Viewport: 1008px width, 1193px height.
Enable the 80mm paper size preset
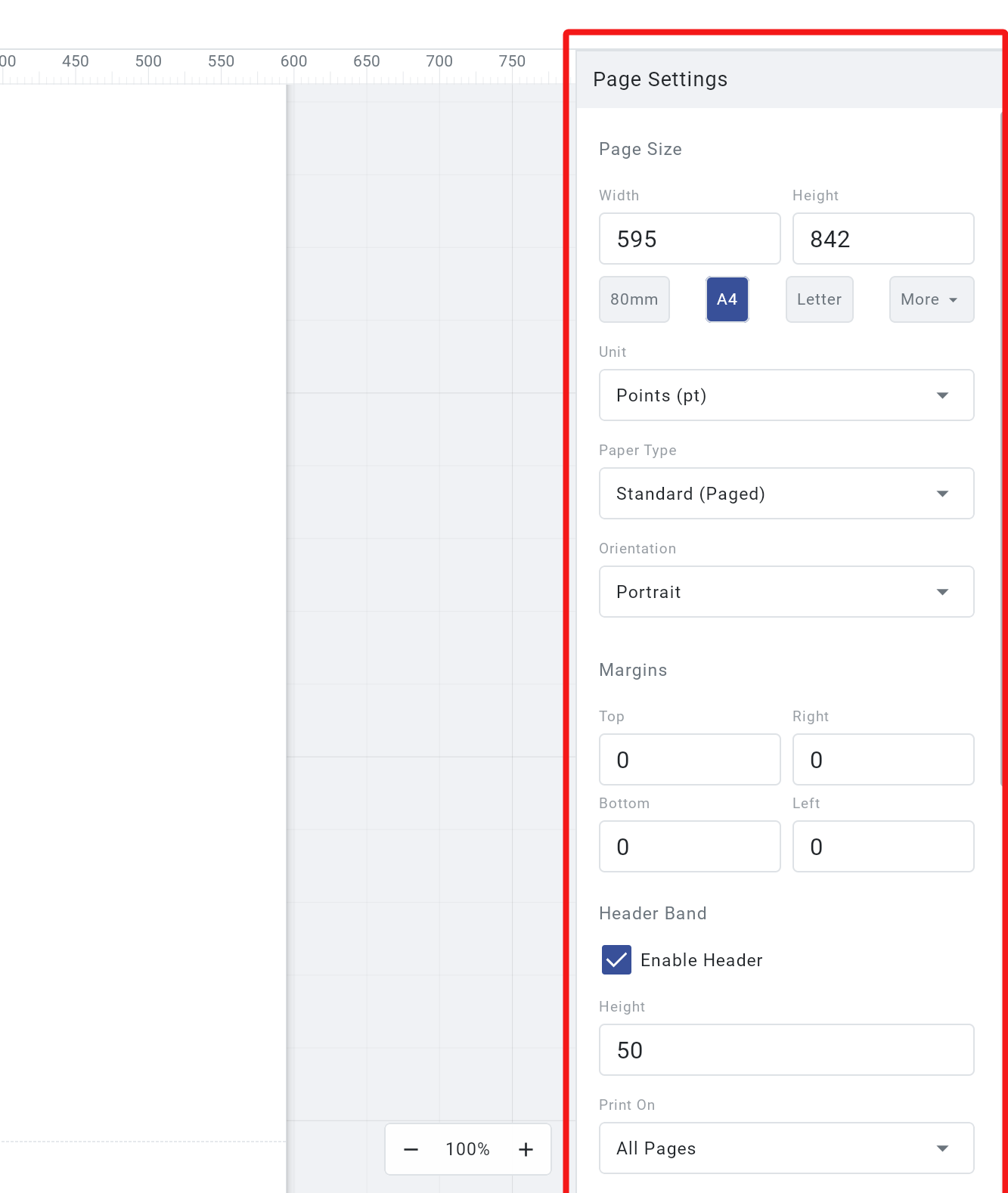coord(634,299)
